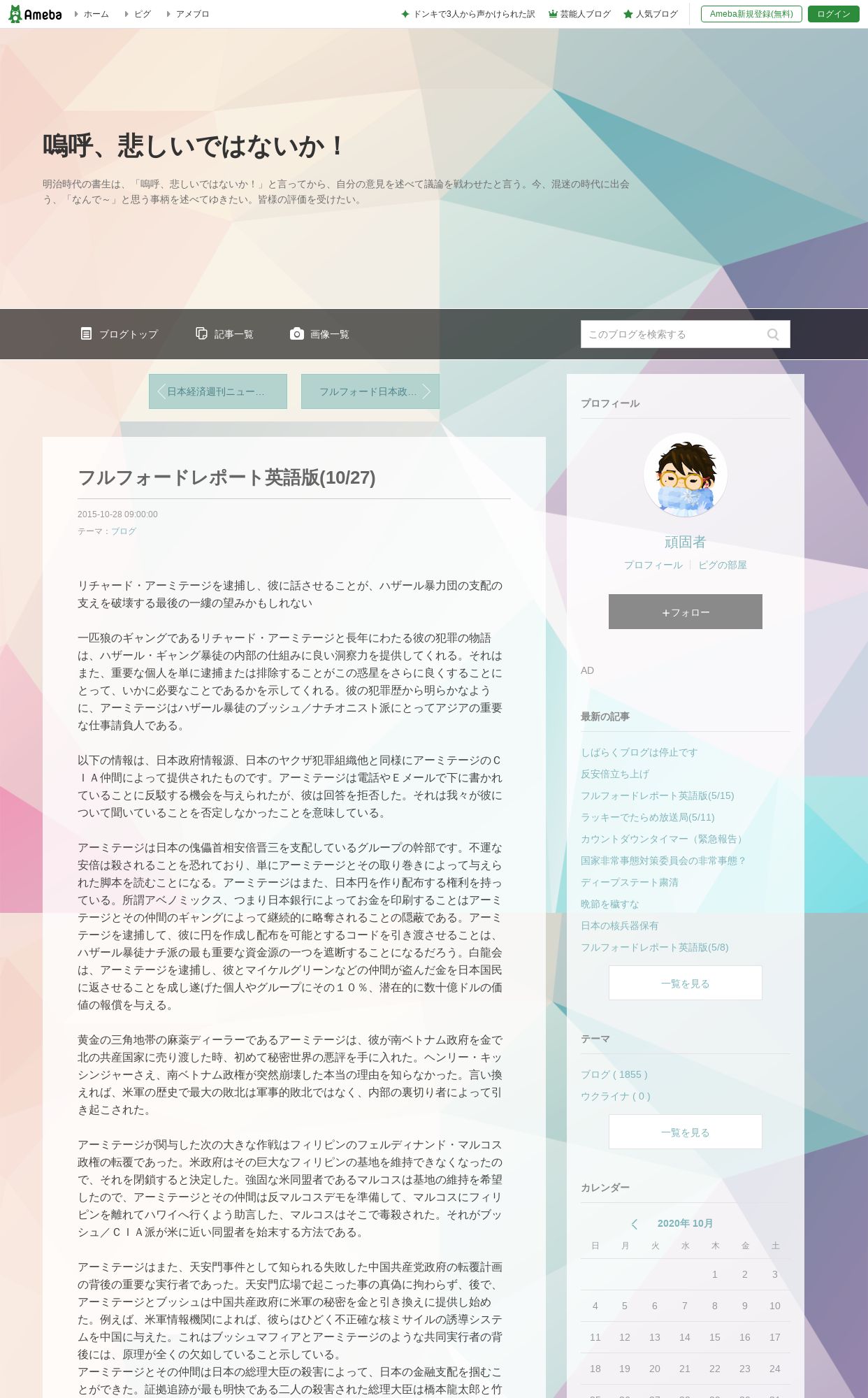Viewport: 868px width, 1398px height.
Task: Open theme ウクライナ ( 0 )
Action: point(616,1096)
